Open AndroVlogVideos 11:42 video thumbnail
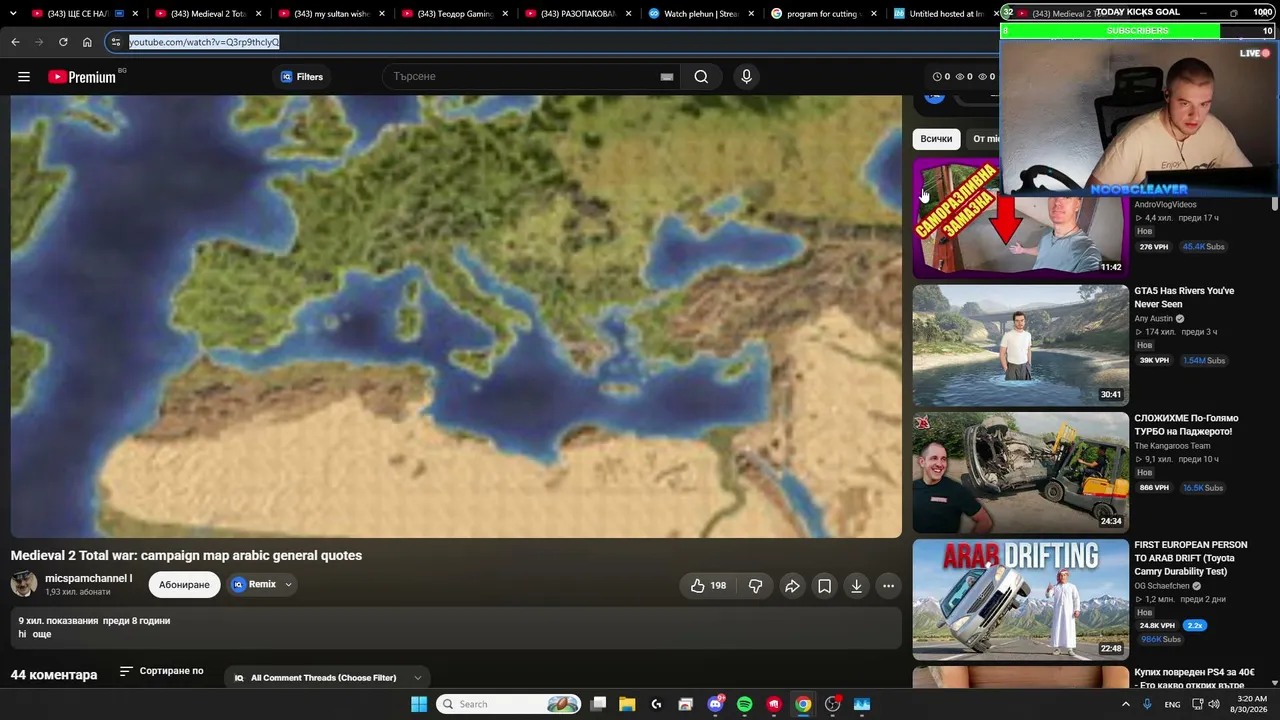 click(x=1020, y=217)
